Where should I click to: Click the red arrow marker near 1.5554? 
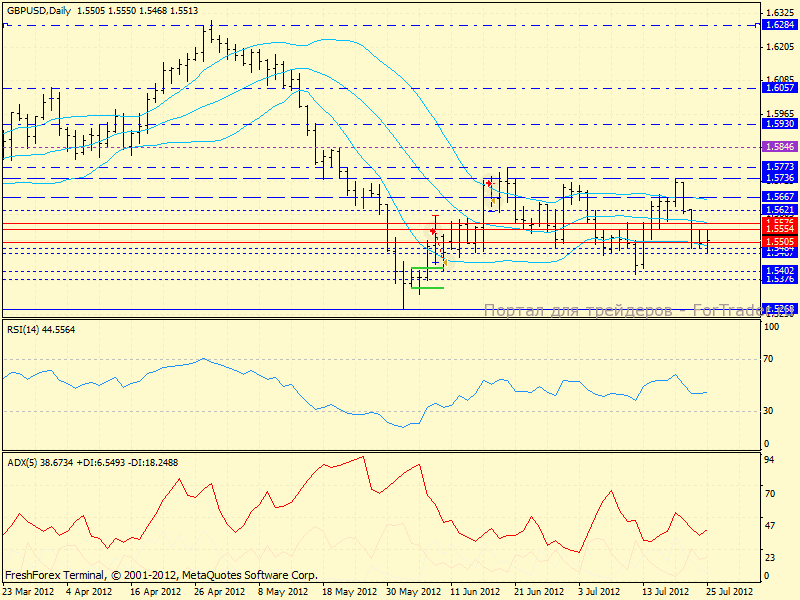[x=432, y=231]
